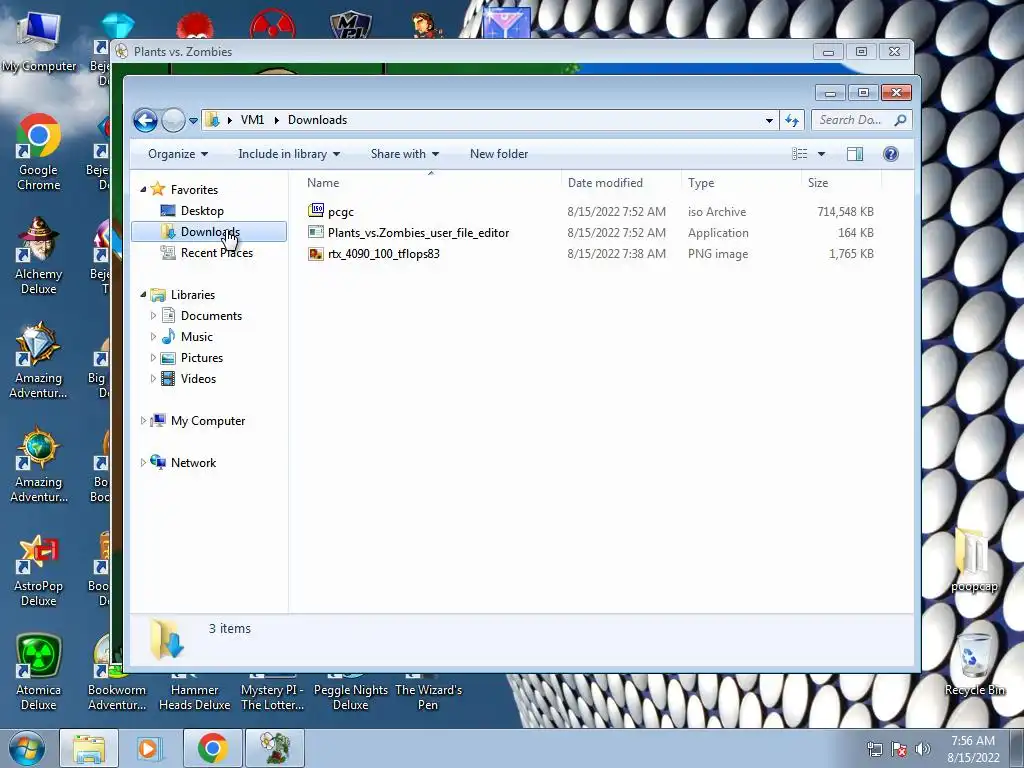
Task: Select the Plants_vs.Zombies_user_file_editor application icon
Action: tap(316, 232)
